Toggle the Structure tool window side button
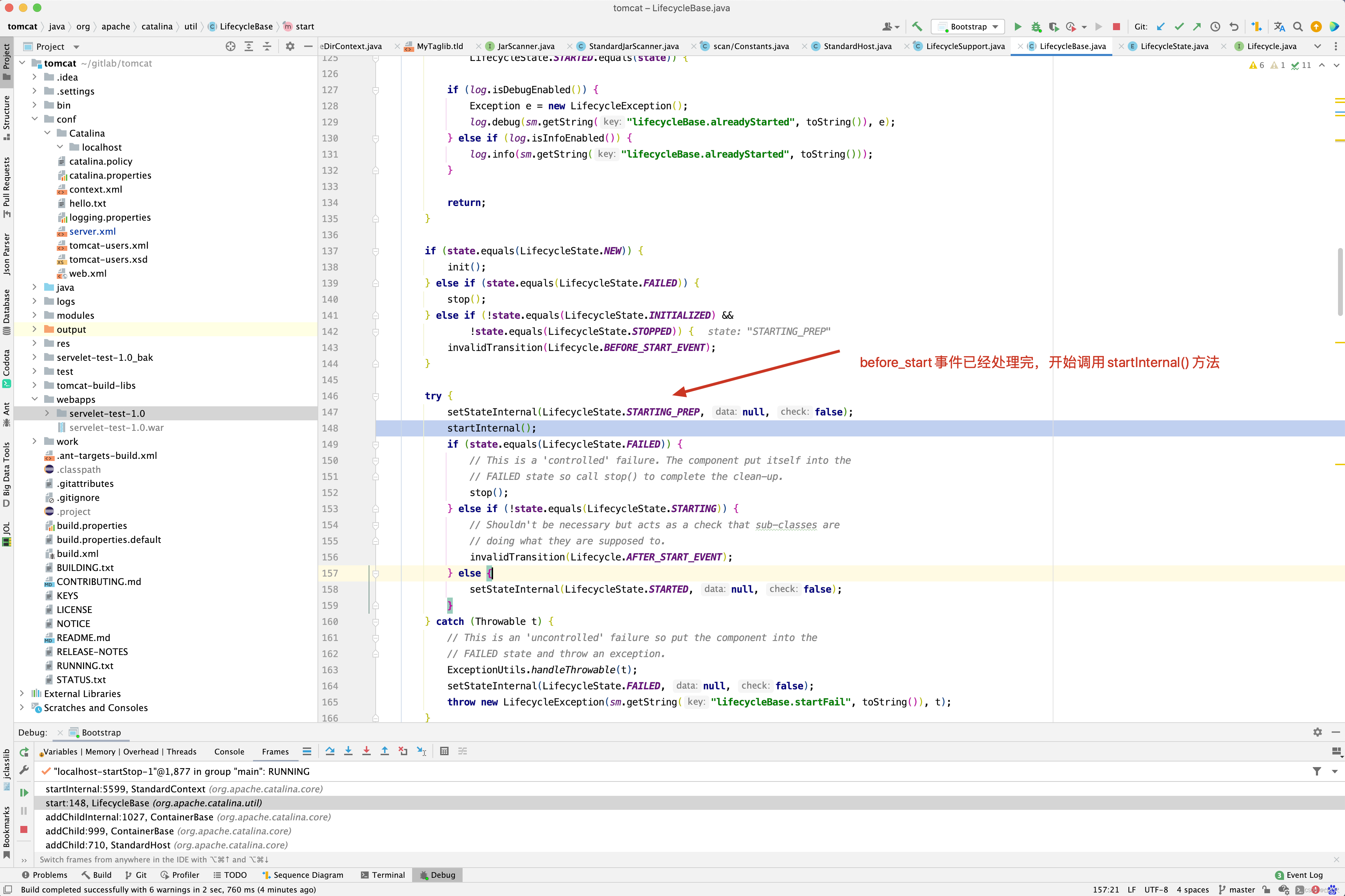 7,117
